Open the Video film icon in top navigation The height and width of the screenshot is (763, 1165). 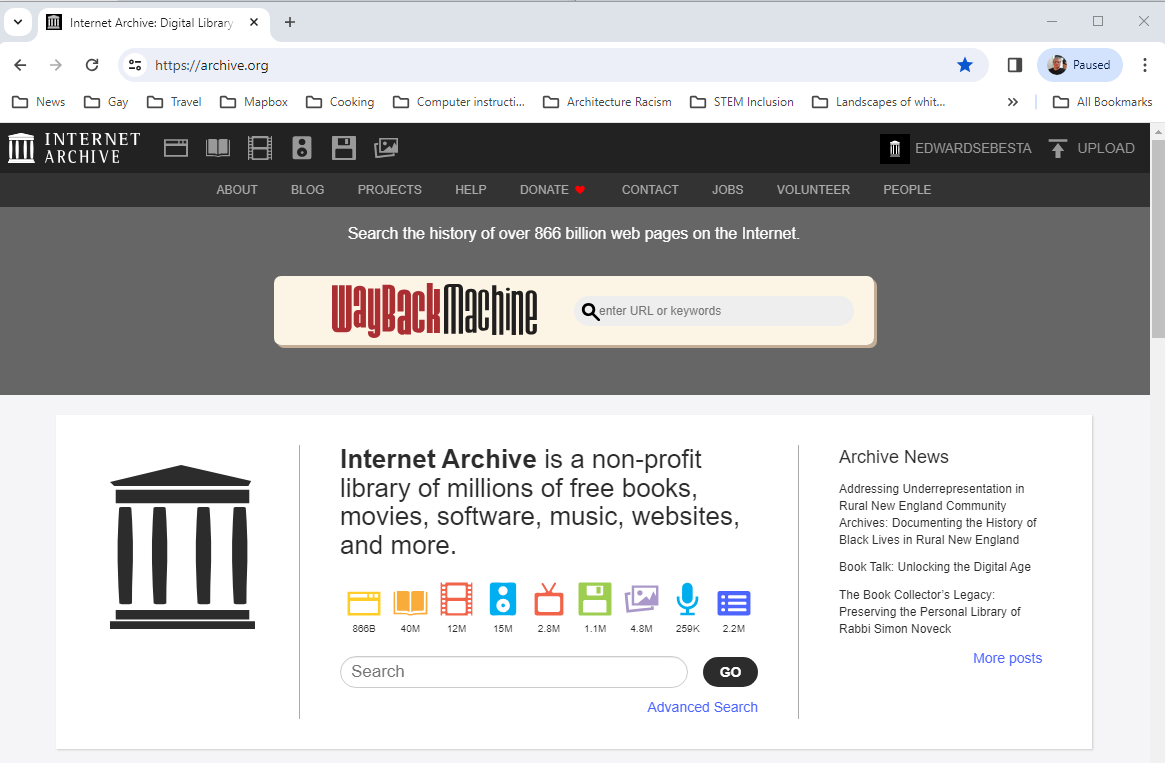pyautogui.click(x=259, y=148)
